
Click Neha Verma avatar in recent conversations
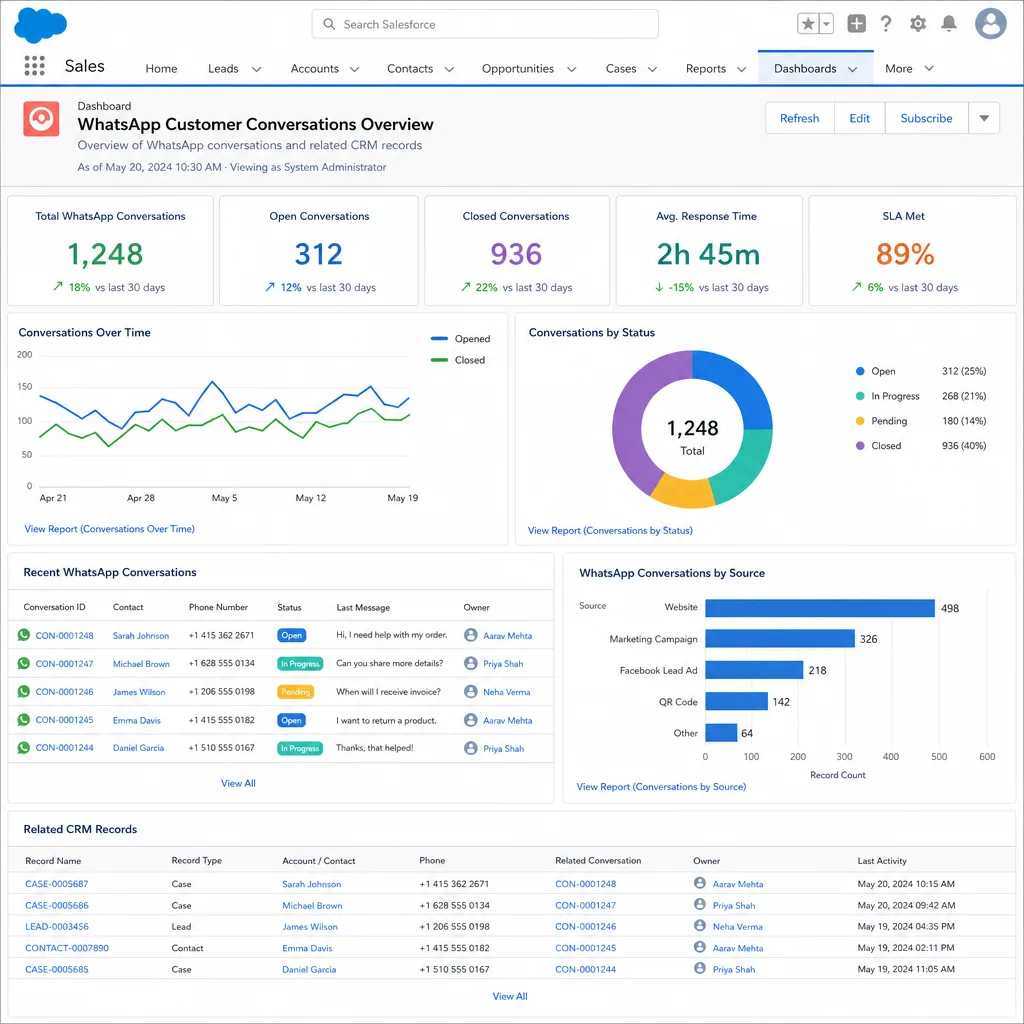pyautogui.click(x=470, y=691)
